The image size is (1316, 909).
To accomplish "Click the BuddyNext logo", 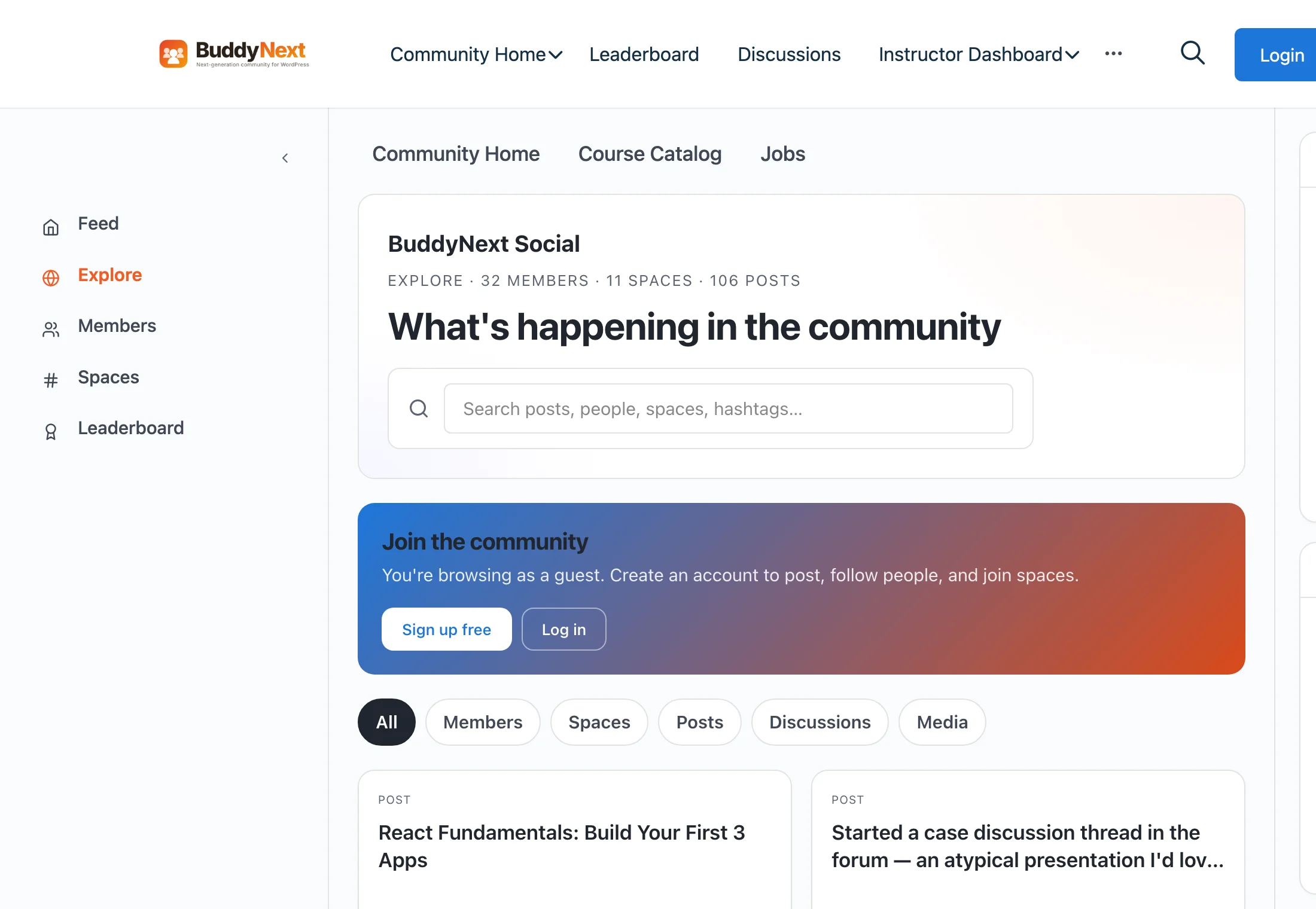I will pyautogui.click(x=234, y=54).
